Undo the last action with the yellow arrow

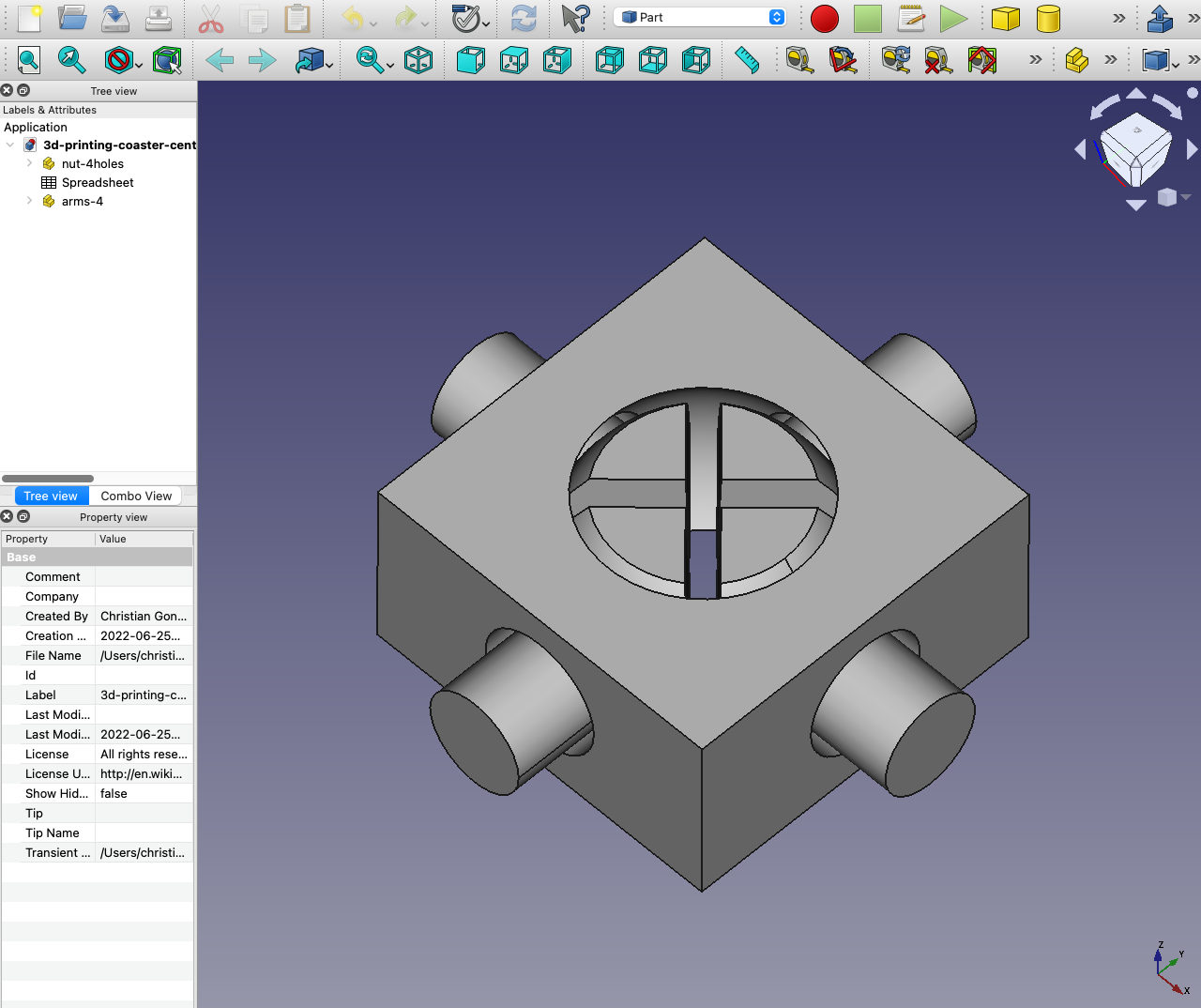click(353, 18)
